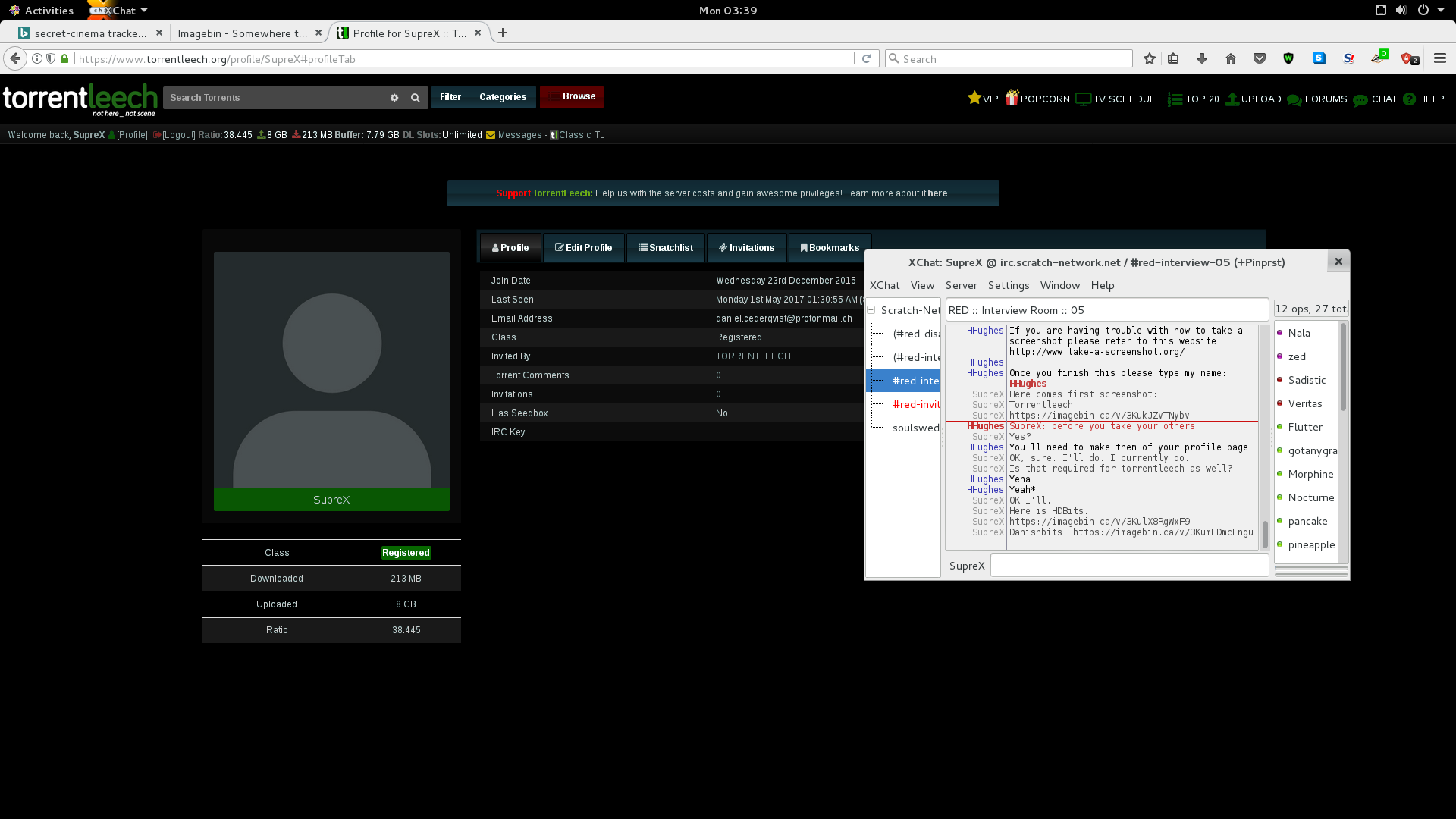The image size is (1456, 819).
Task: Switch to Classic TL link
Action: (577, 135)
